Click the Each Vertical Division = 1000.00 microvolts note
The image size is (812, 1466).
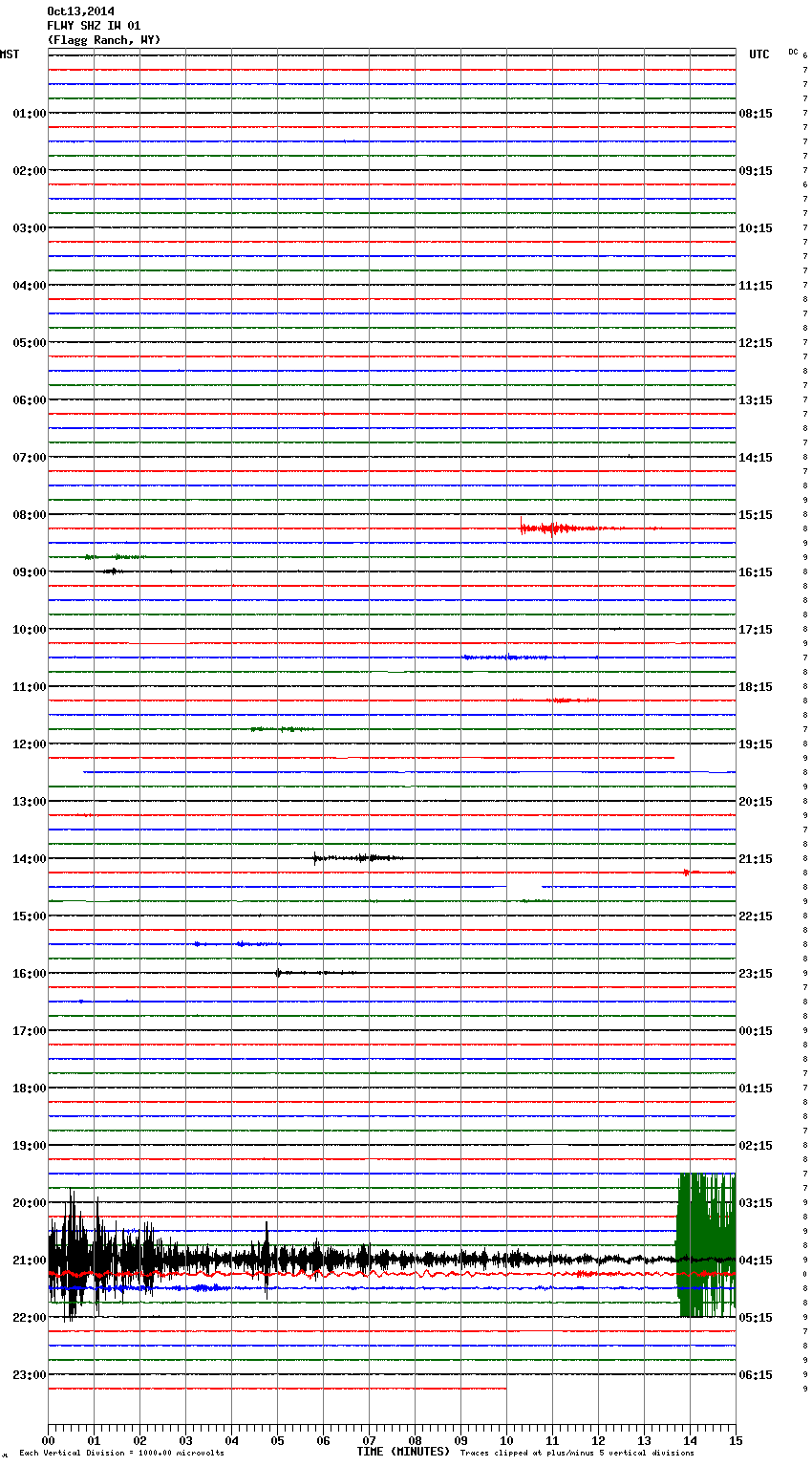[121, 1454]
